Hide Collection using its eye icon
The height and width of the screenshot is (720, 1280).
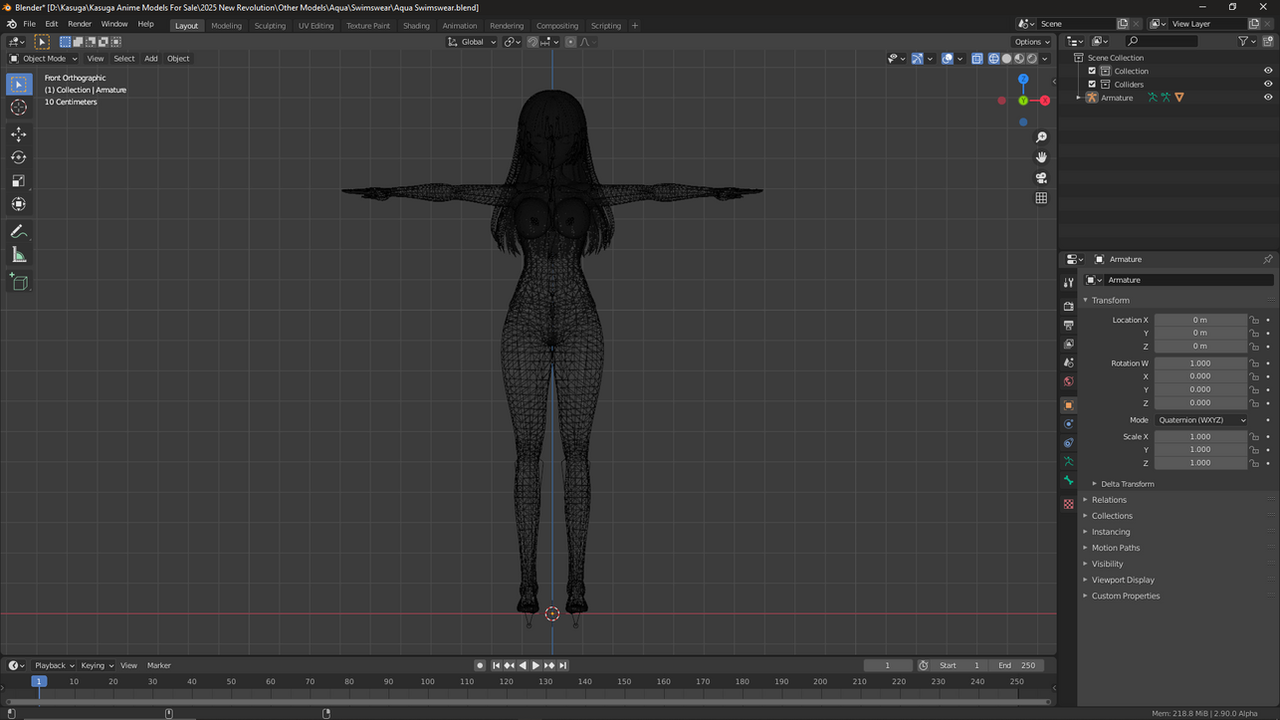pyautogui.click(x=1268, y=71)
